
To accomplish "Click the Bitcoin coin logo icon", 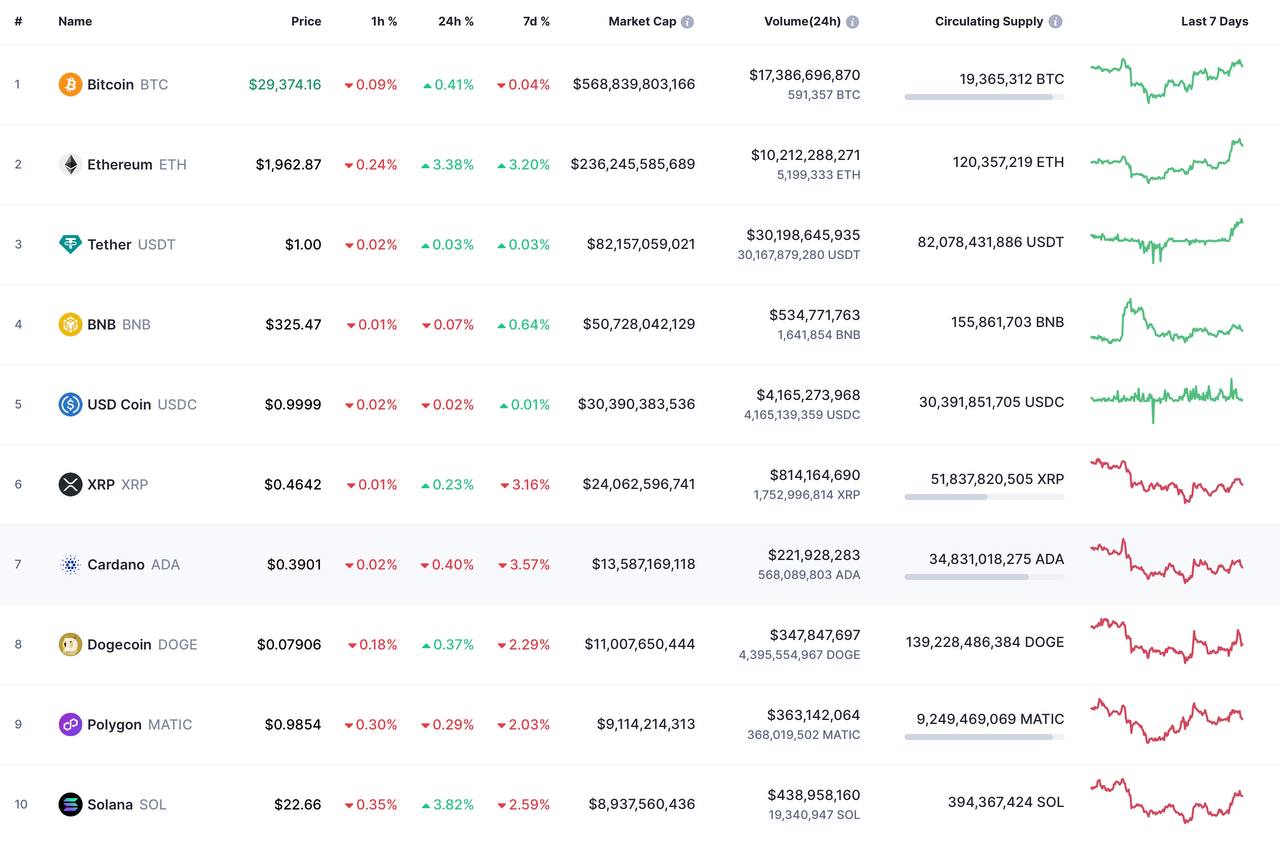I will click(70, 84).
